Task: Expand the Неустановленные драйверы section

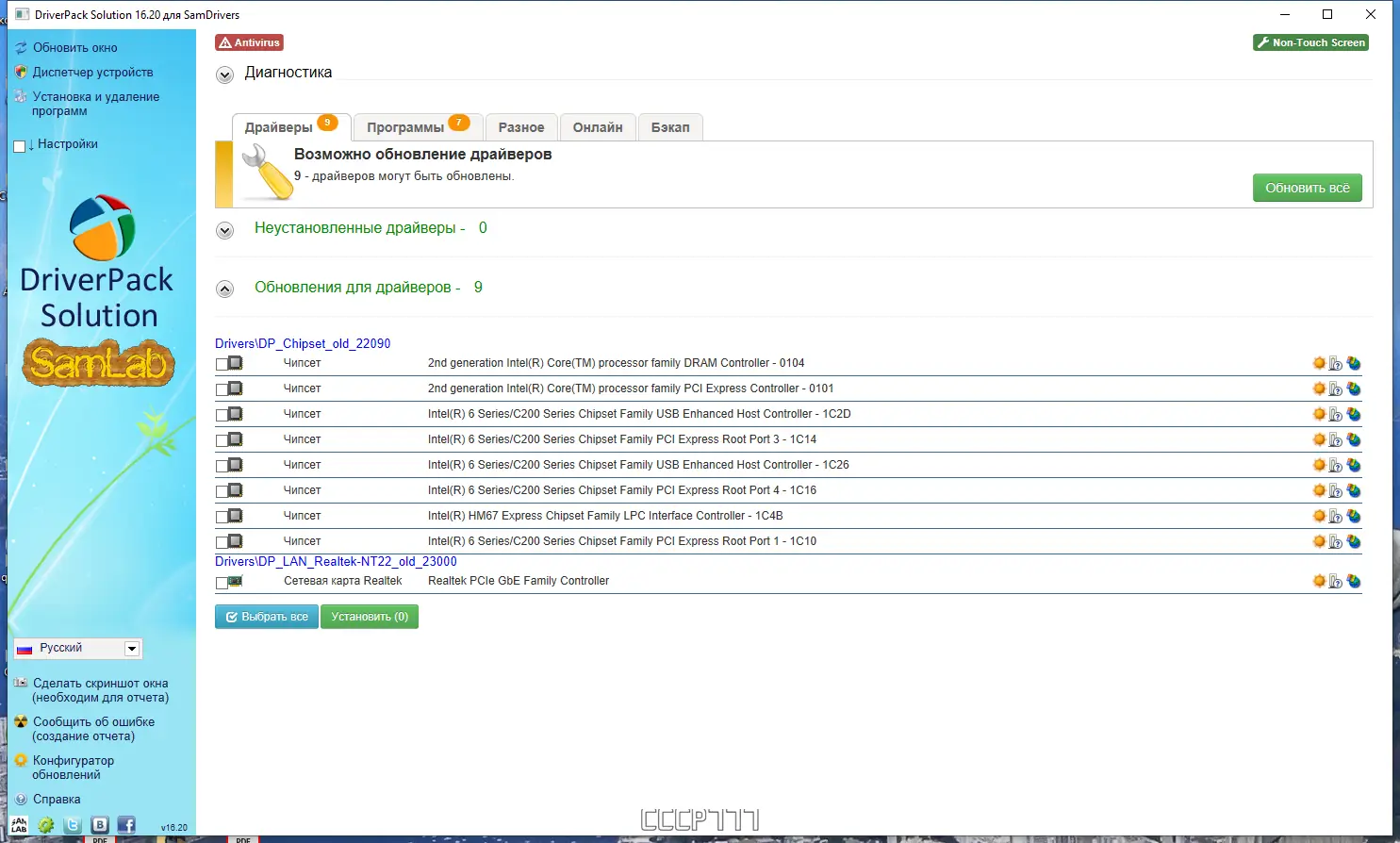Action: [224, 230]
